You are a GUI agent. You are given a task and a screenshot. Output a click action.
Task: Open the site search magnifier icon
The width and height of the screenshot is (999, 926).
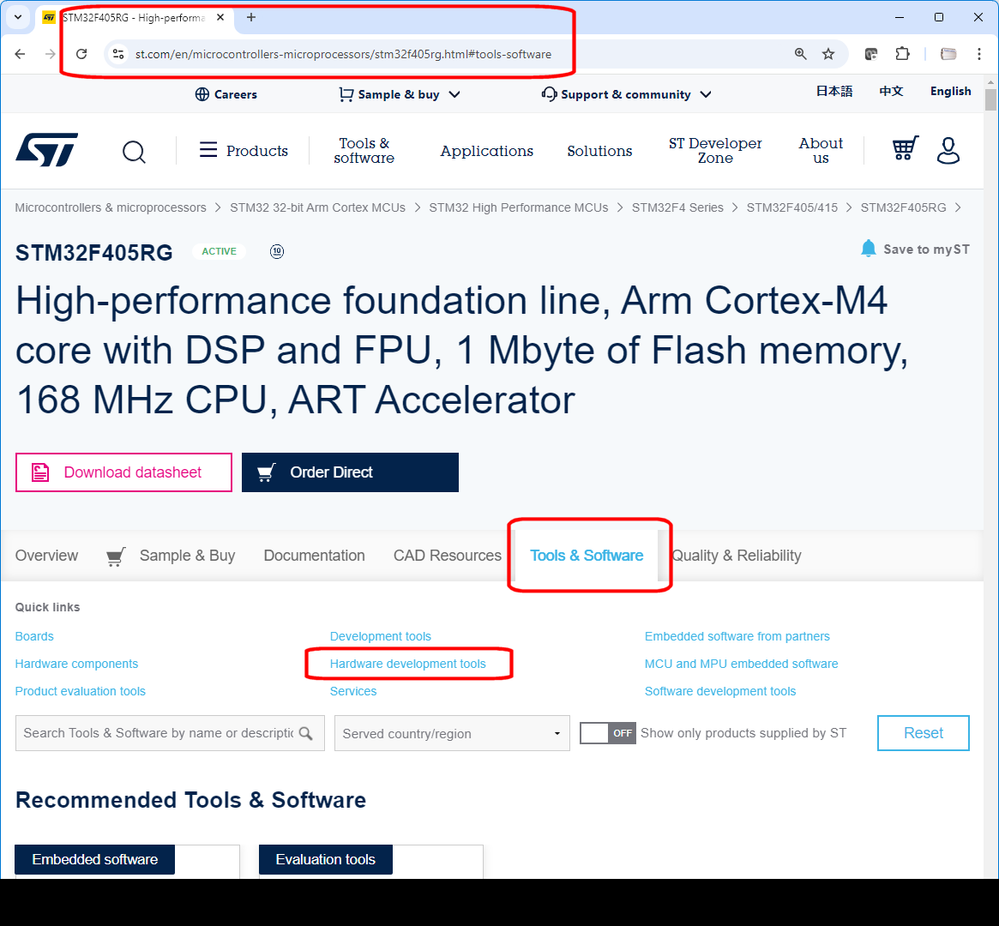tap(134, 152)
